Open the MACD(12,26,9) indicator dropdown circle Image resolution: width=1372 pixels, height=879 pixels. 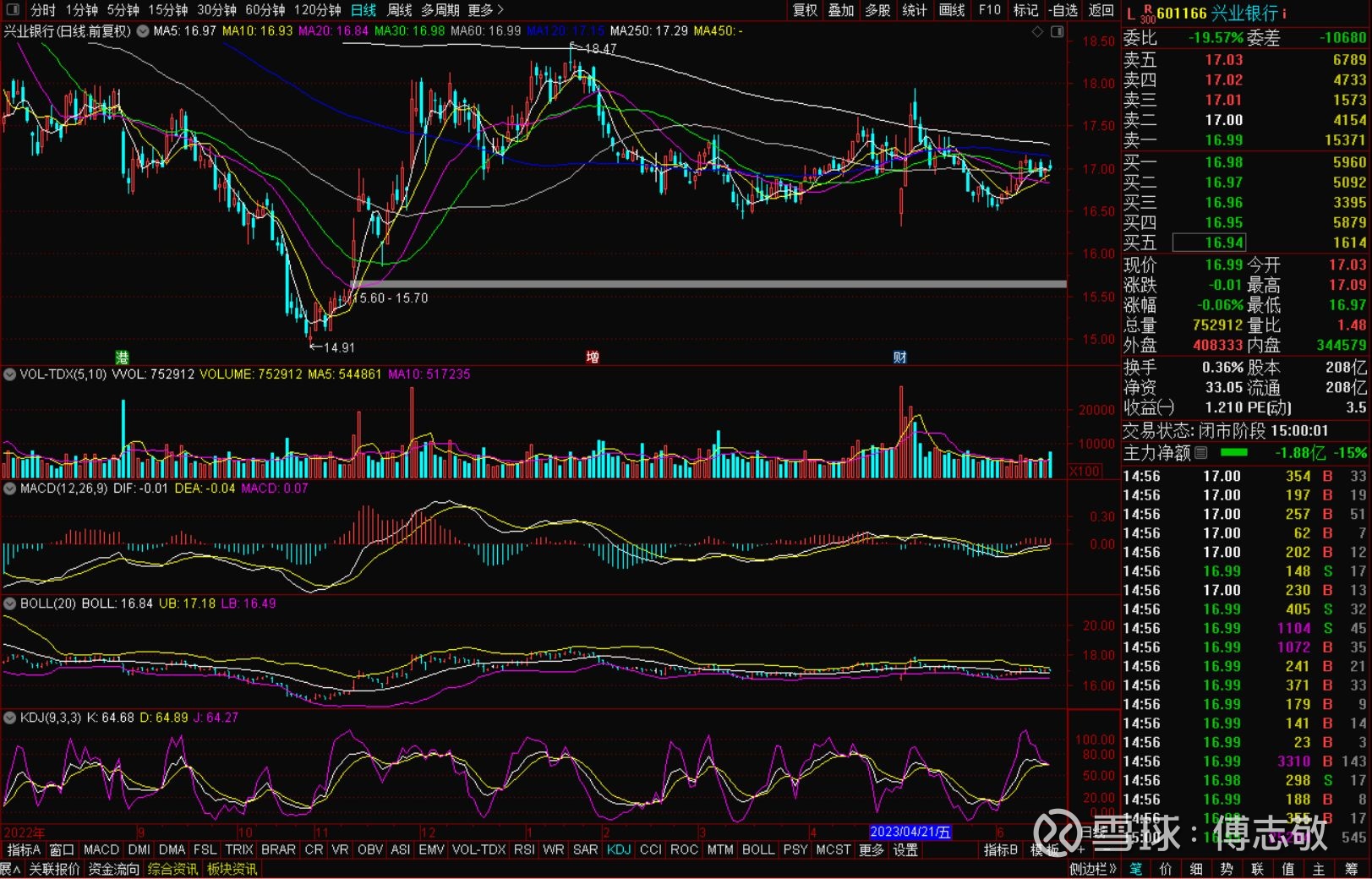tap(10, 489)
